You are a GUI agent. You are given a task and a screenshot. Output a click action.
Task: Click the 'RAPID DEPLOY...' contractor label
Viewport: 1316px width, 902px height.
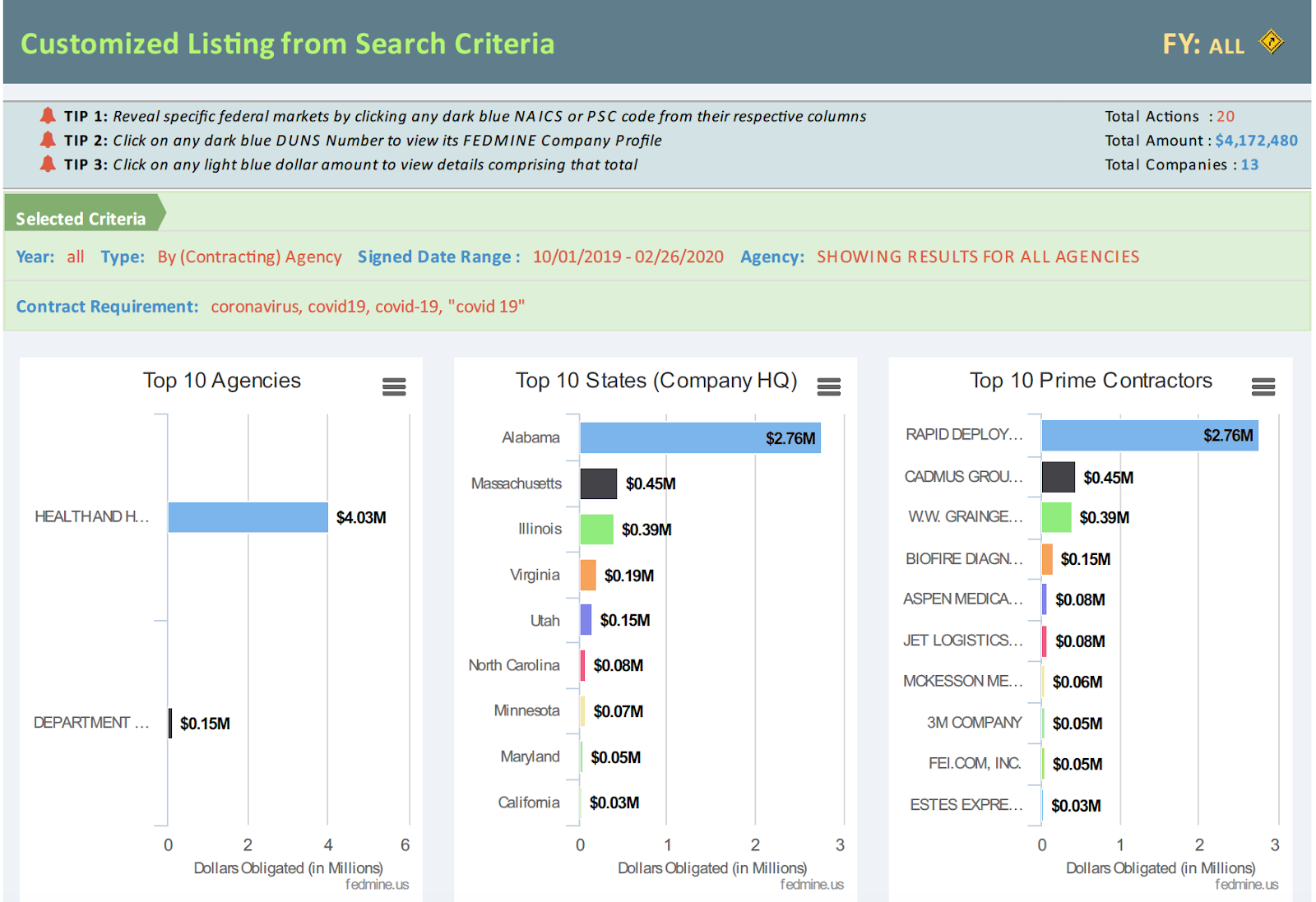[964, 434]
